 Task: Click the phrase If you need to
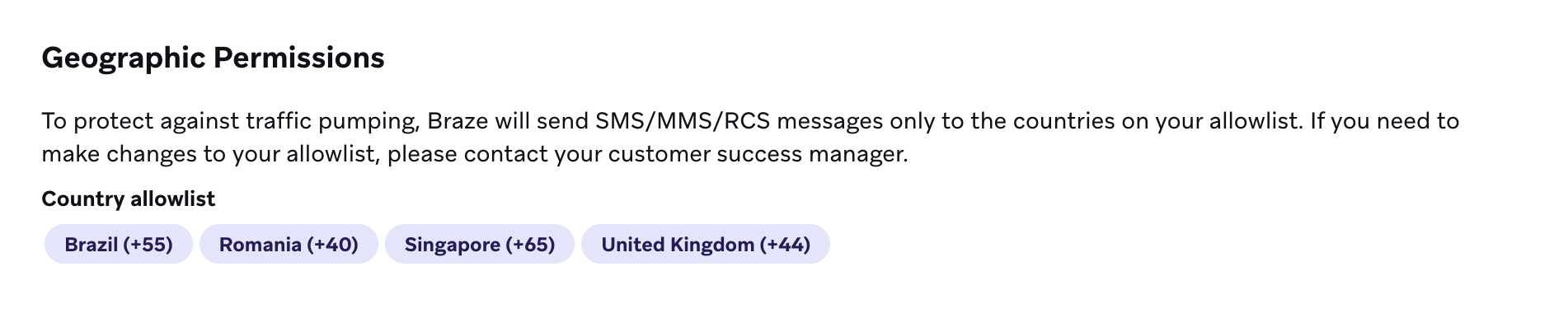coord(1384,122)
